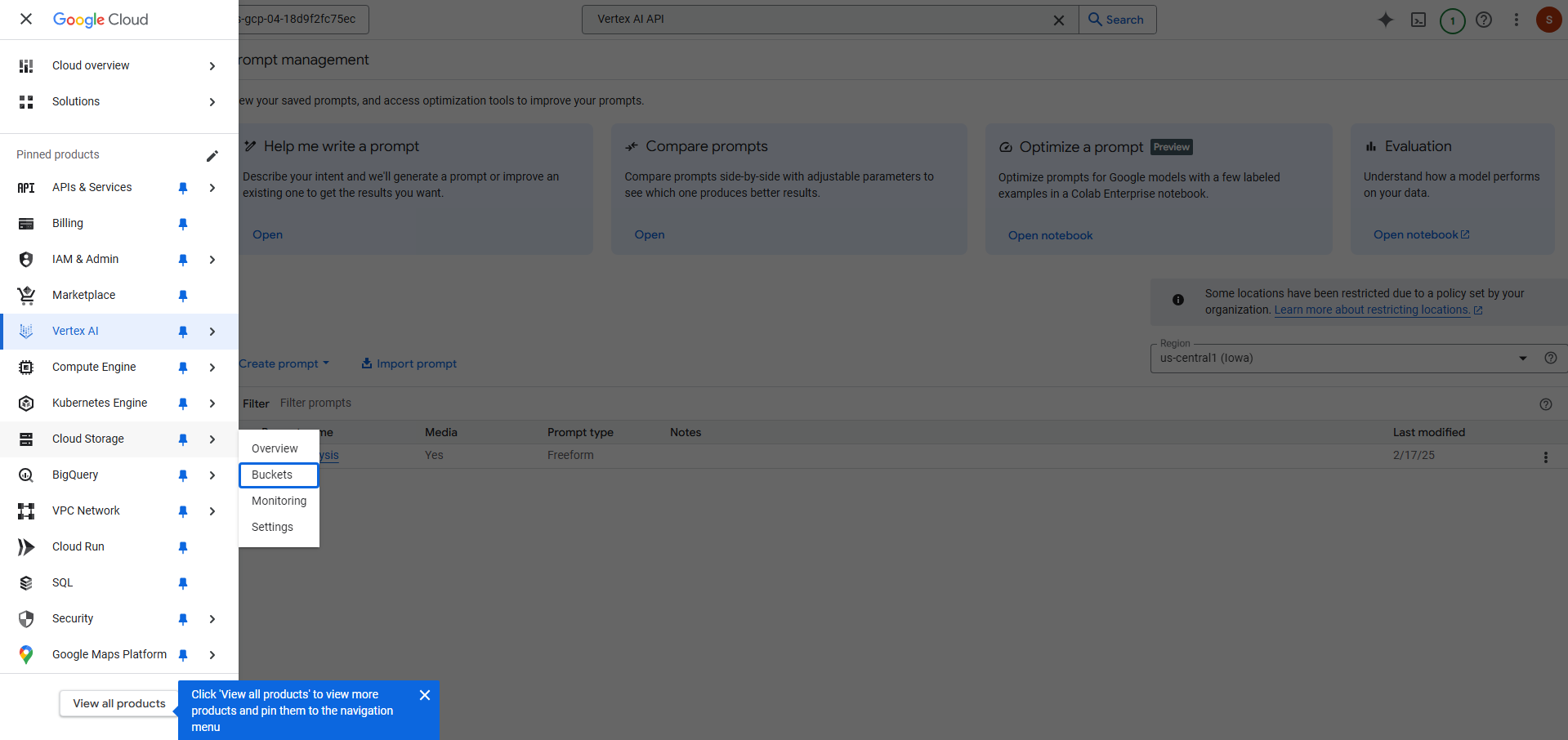The image size is (1568, 740).
Task: Edit pinned products with pencil icon
Action: (212, 155)
